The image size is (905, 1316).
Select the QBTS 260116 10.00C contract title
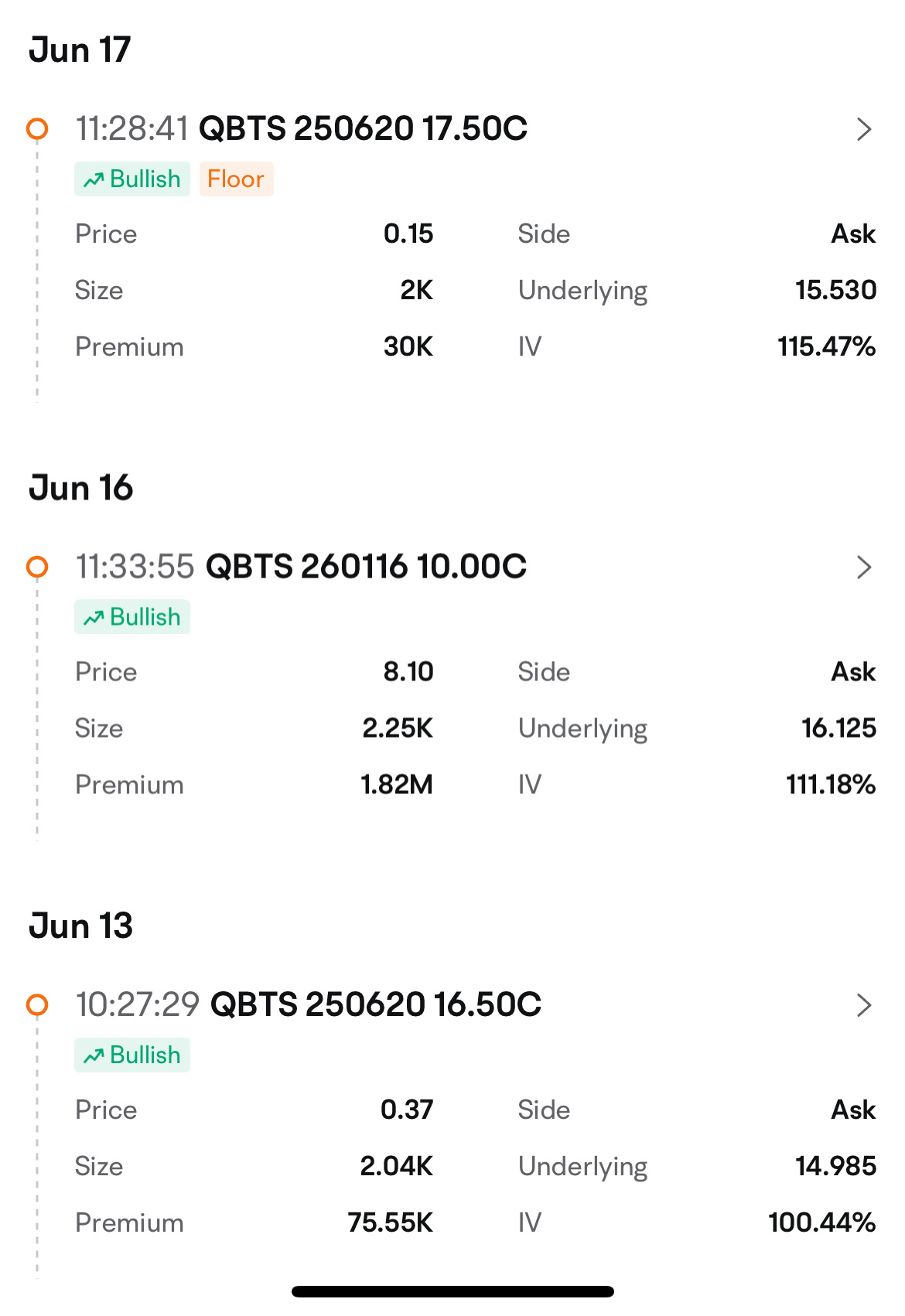click(366, 567)
